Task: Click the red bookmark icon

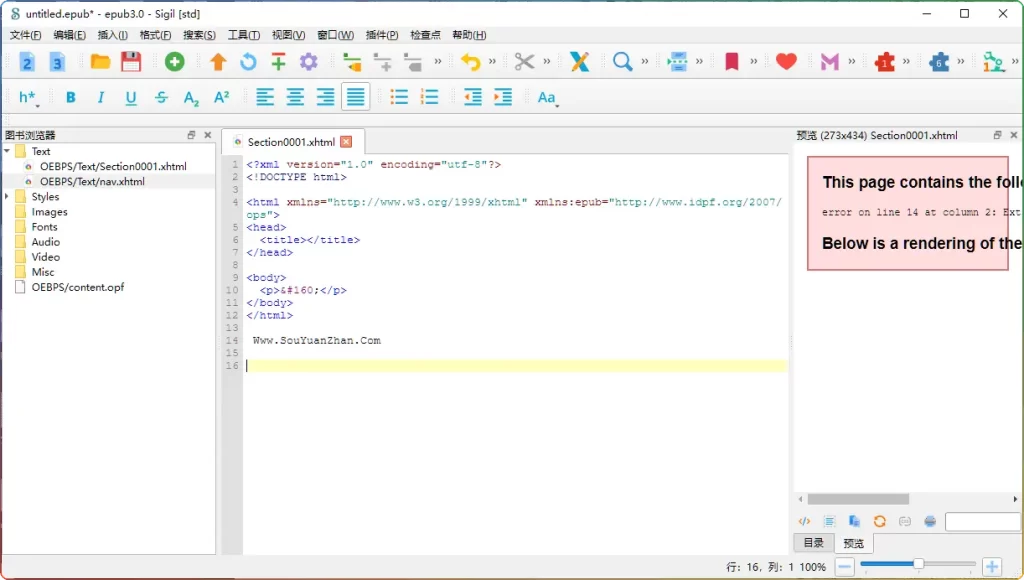Action: point(731,62)
